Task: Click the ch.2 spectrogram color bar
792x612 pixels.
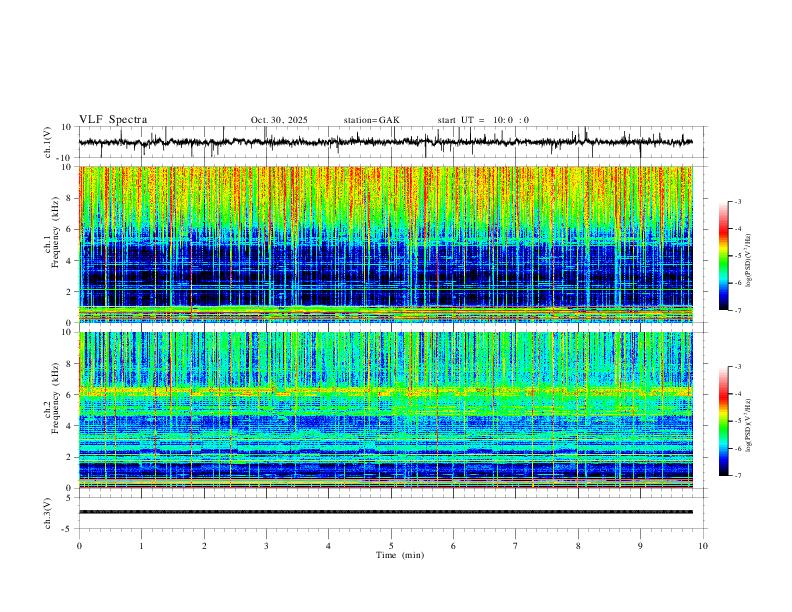Action: click(724, 421)
